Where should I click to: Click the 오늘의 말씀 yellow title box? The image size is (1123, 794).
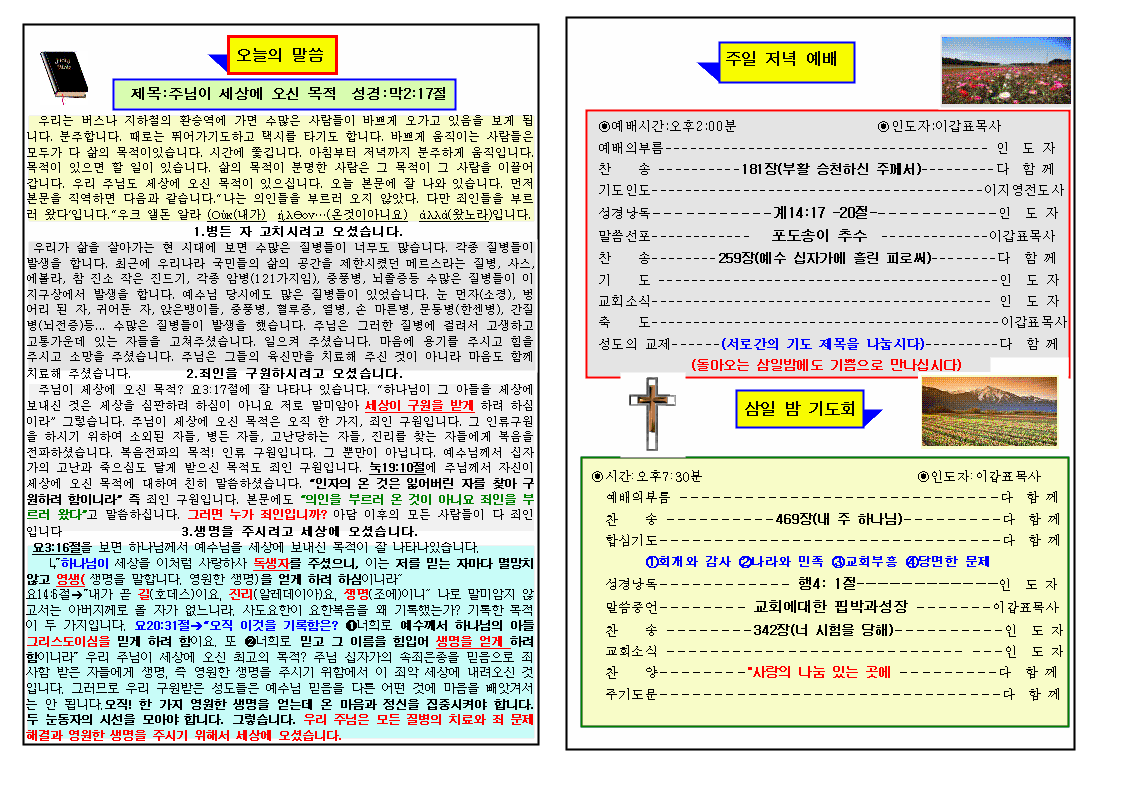(x=281, y=56)
